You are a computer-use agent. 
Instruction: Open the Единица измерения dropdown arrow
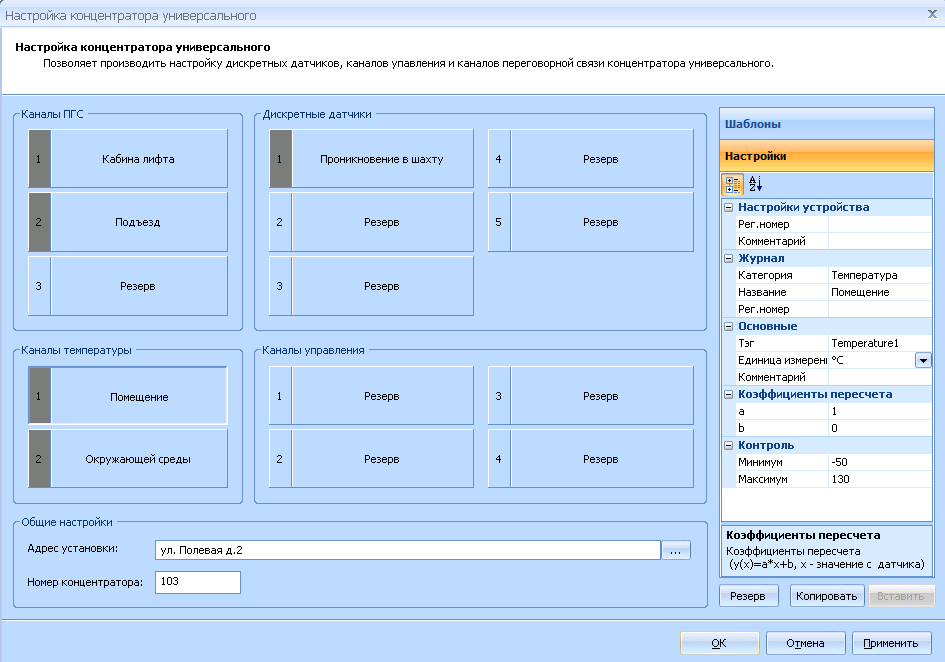click(x=924, y=360)
